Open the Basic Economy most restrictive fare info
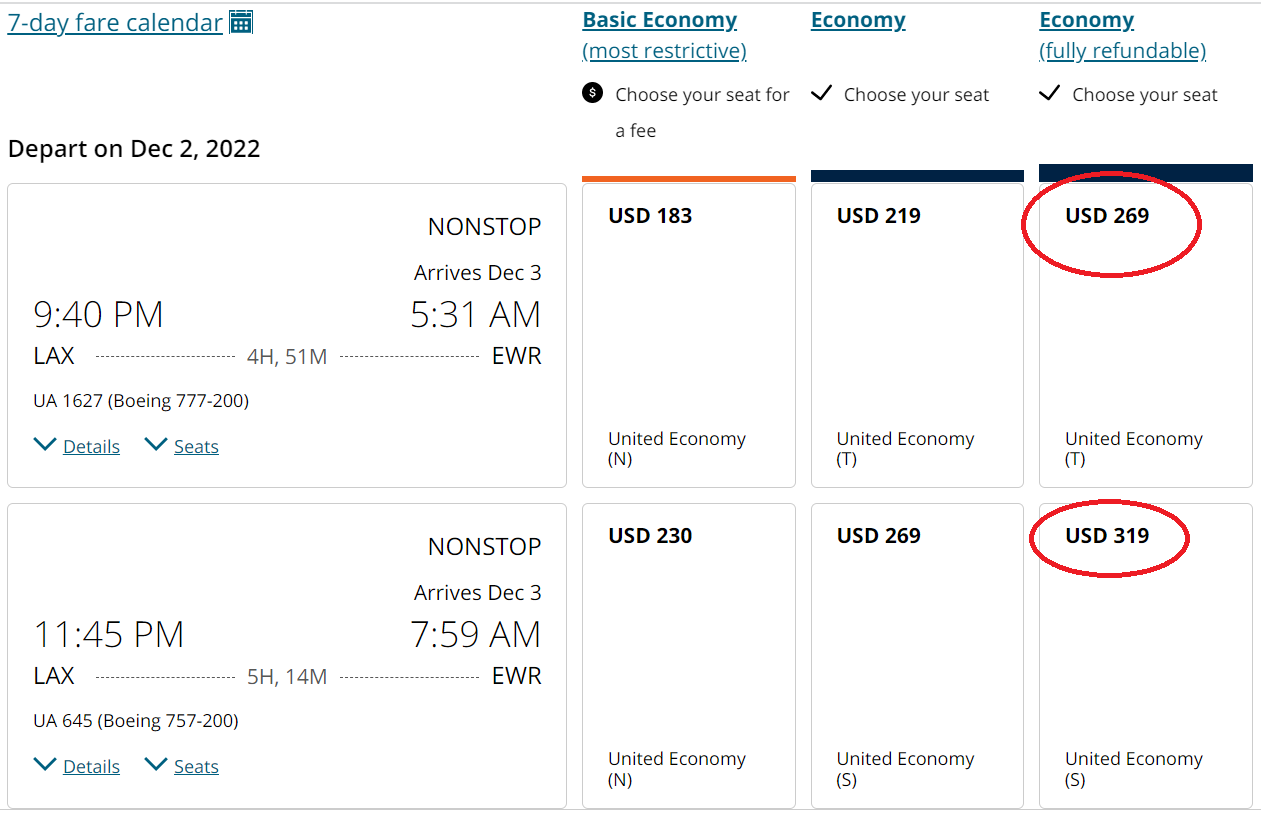This screenshot has height=817, width=1261. (x=663, y=50)
